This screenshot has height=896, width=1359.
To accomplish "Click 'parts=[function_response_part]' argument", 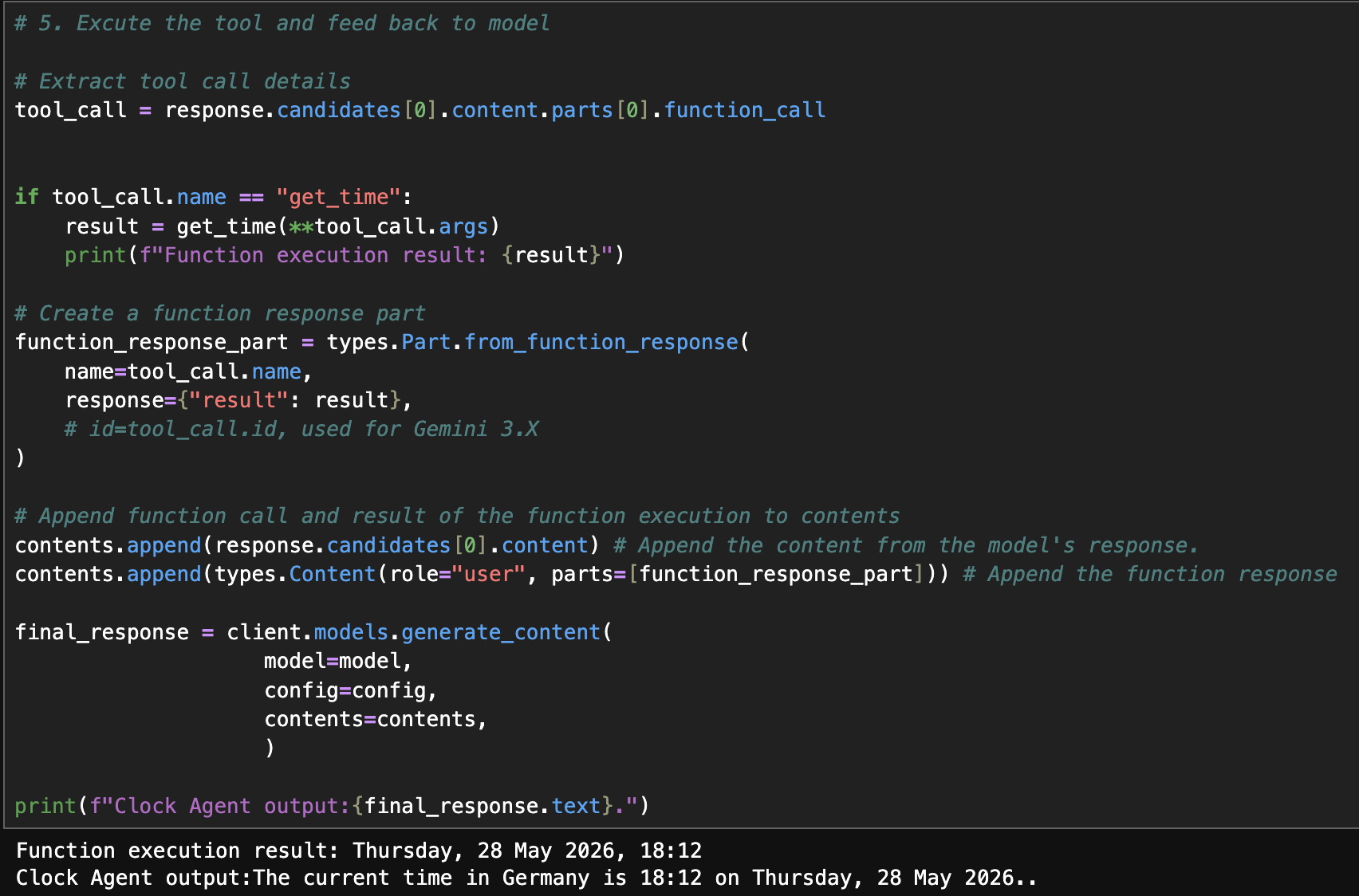I will [x=738, y=574].
